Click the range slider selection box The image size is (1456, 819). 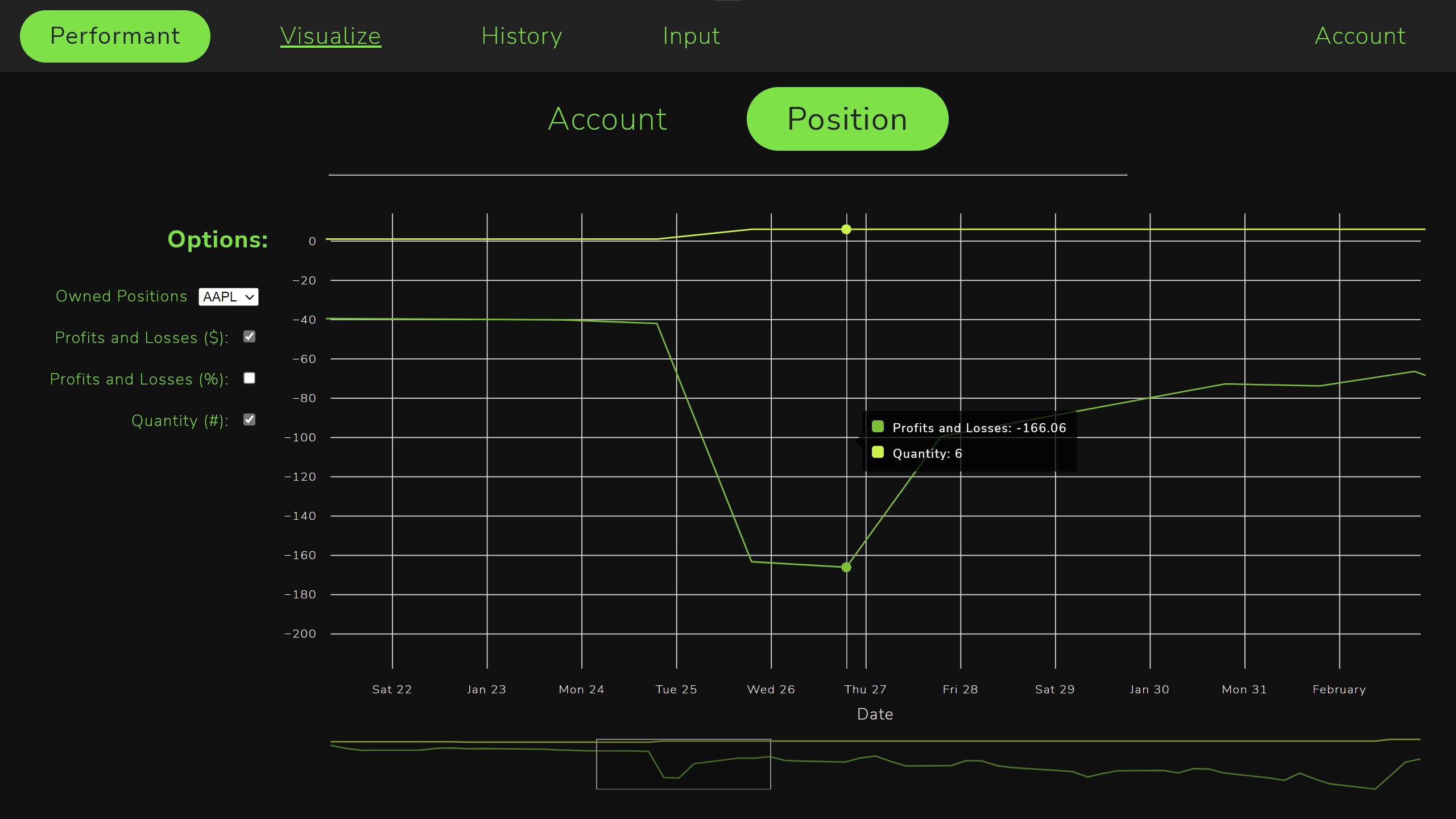tap(683, 764)
